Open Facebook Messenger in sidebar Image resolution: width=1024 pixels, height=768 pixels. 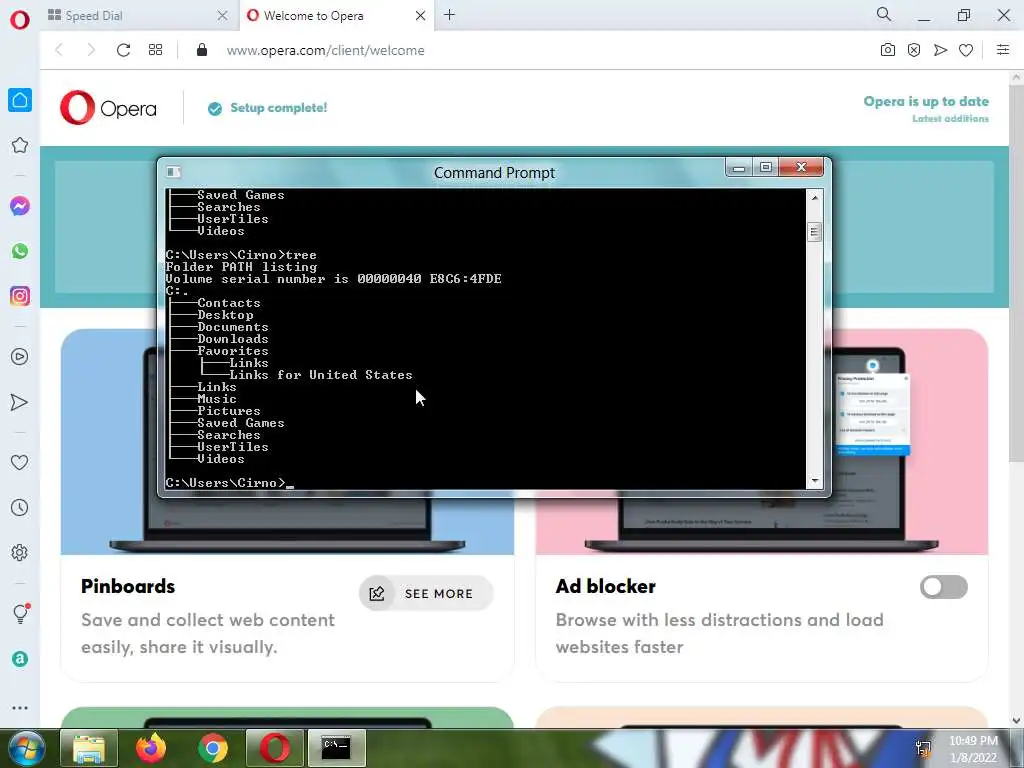pos(20,206)
